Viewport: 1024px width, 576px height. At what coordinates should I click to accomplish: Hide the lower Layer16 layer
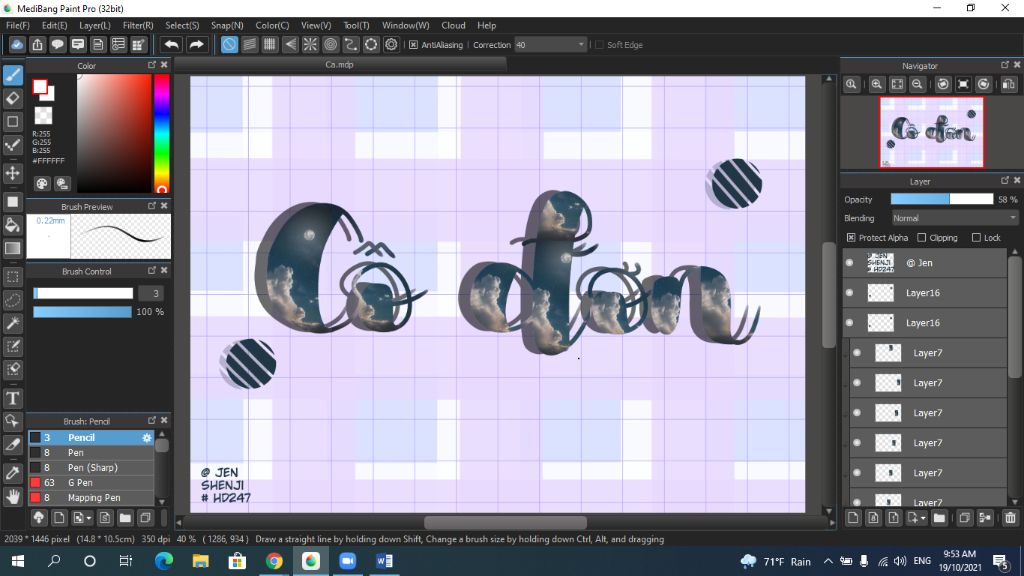(850, 323)
